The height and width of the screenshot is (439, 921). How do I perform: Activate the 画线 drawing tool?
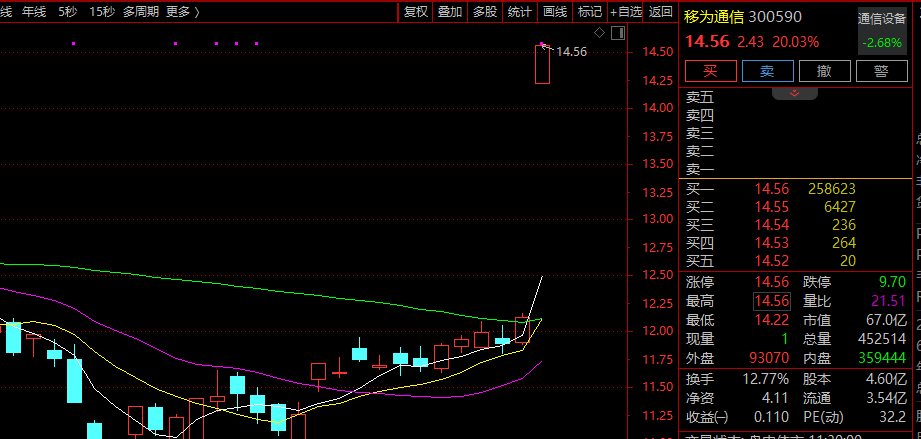click(554, 12)
